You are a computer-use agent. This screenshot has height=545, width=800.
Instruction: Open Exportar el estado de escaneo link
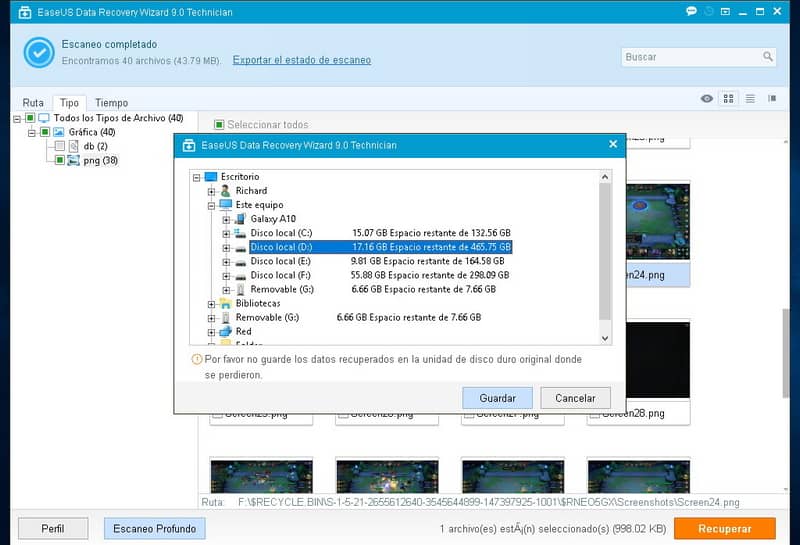[x=302, y=60]
